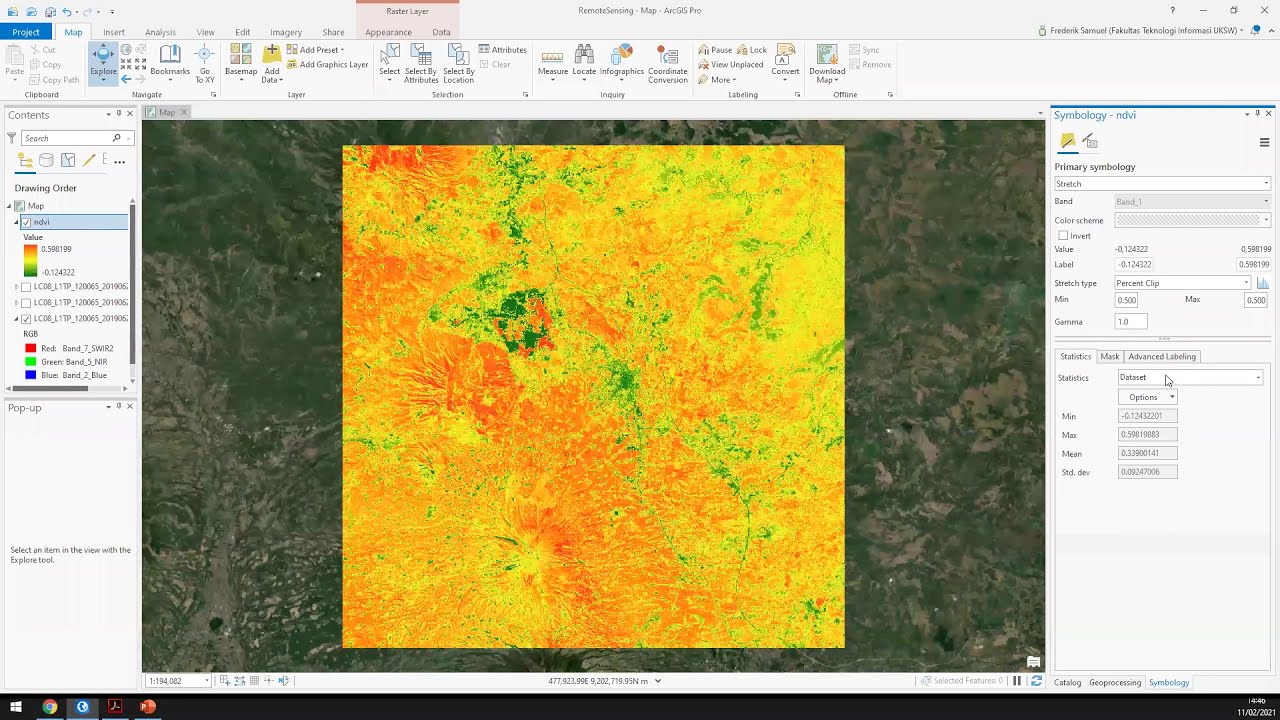Switch to the Catalog pane tab

(1067, 682)
